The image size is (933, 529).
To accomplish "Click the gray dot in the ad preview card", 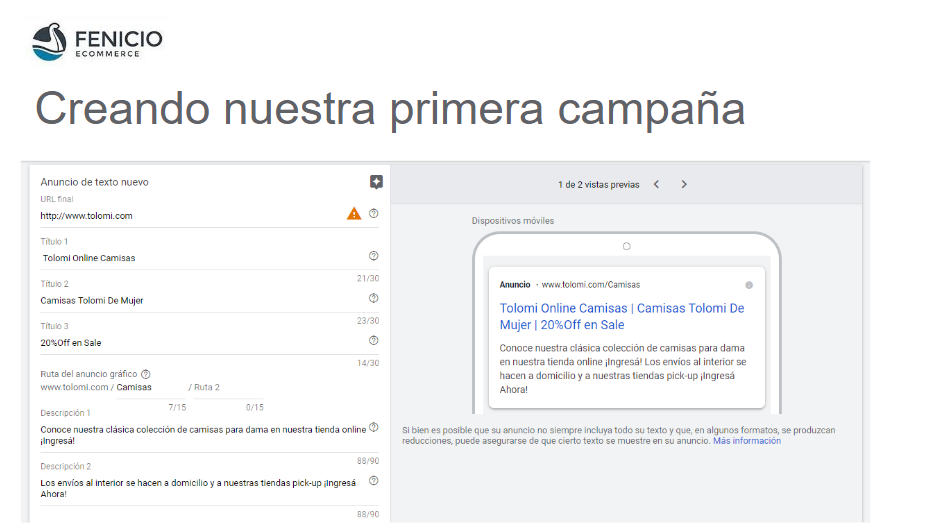I will pyautogui.click(x=749, y=285).
